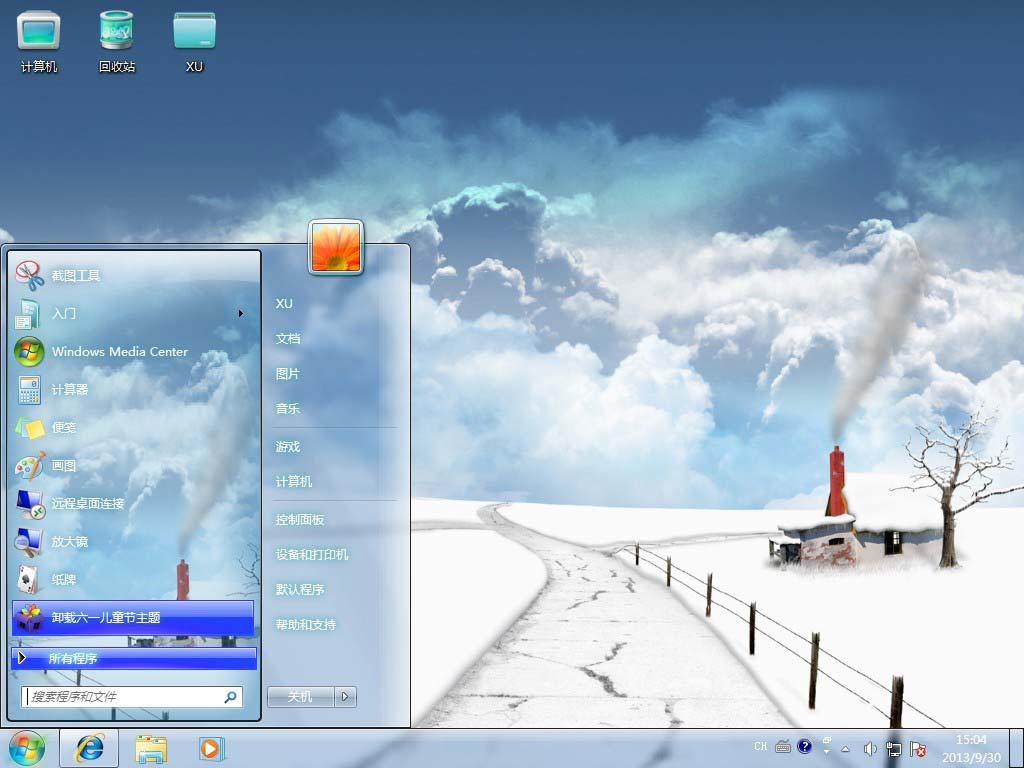Open shutdown options arrow next to 关机
1024x768 pixels.
pyautogui.click(x=345, y=697)
